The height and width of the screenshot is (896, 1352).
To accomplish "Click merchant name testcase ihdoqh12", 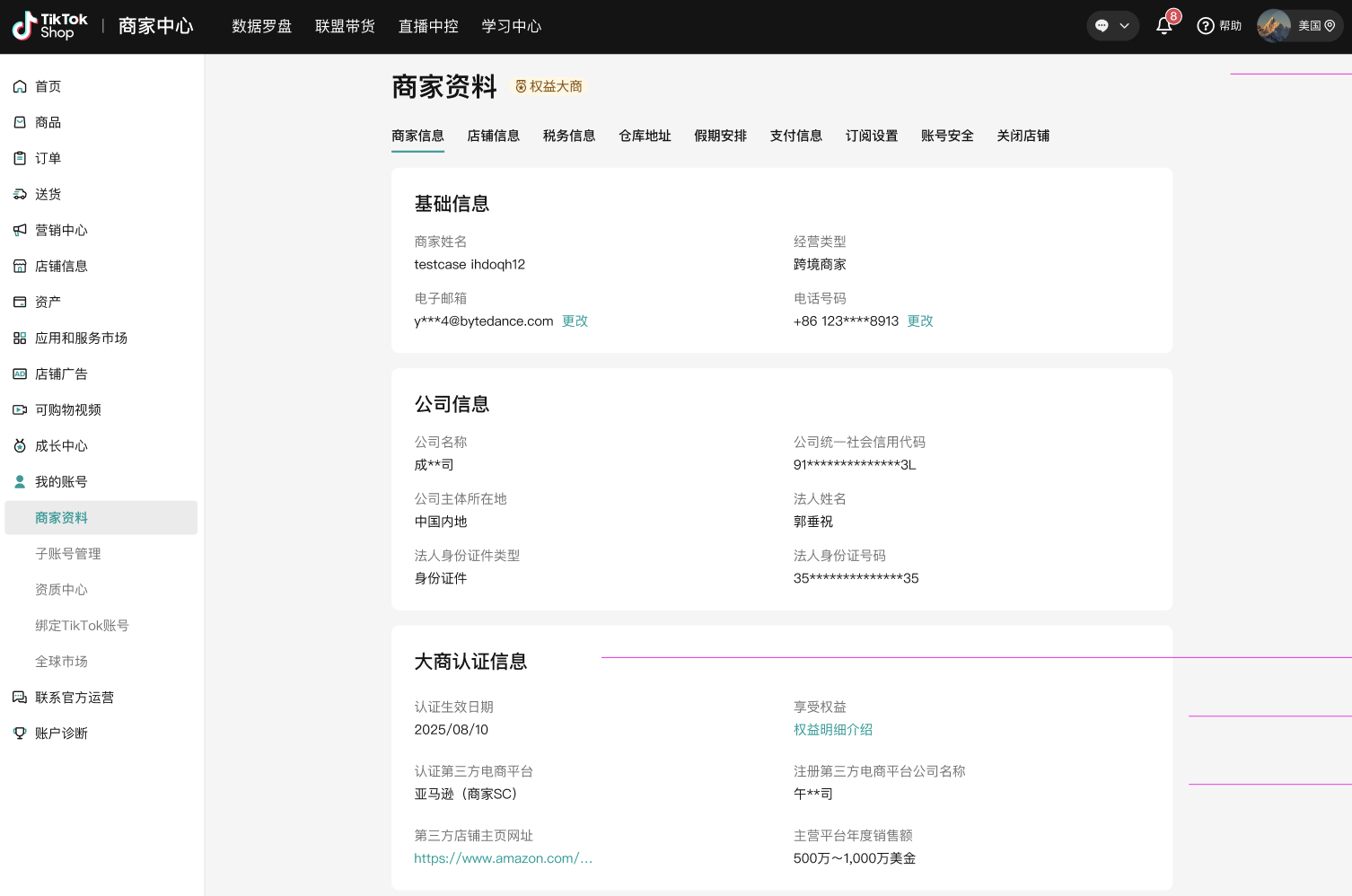I will pyautogui.click(x=470, y=264).
